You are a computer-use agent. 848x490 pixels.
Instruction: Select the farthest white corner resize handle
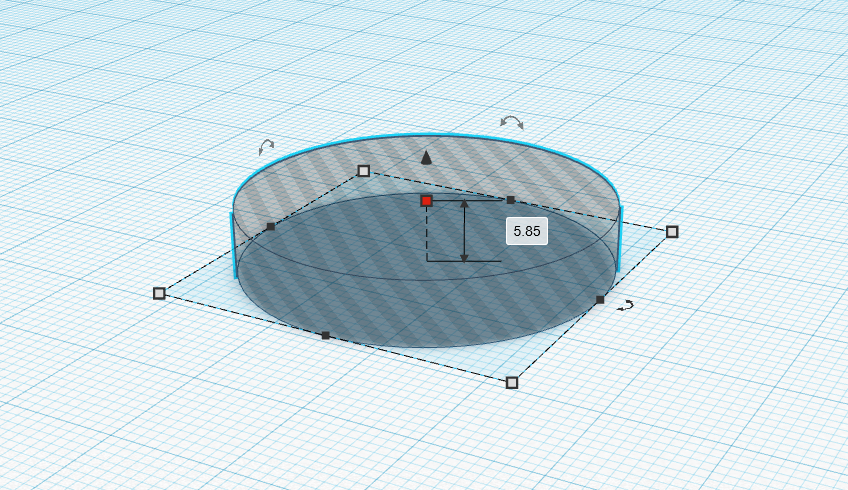(364, 171)
